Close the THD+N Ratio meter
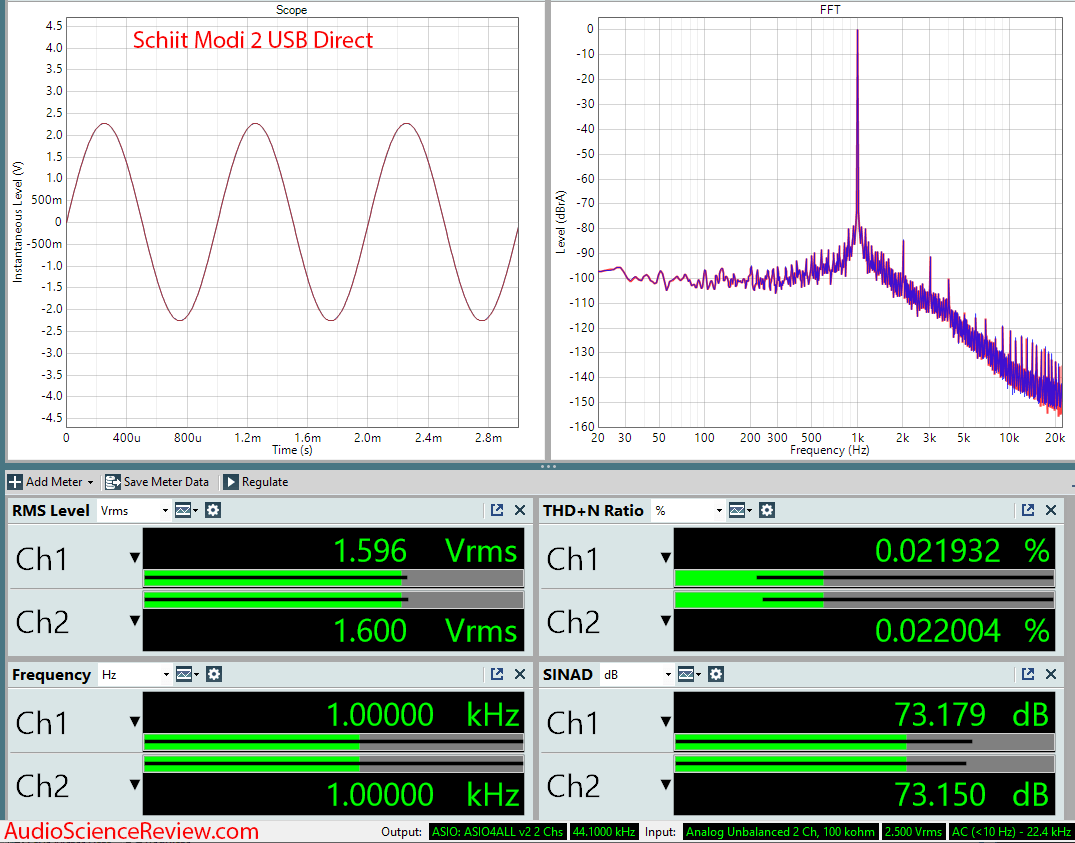1075x843 pixels. 1050,510
